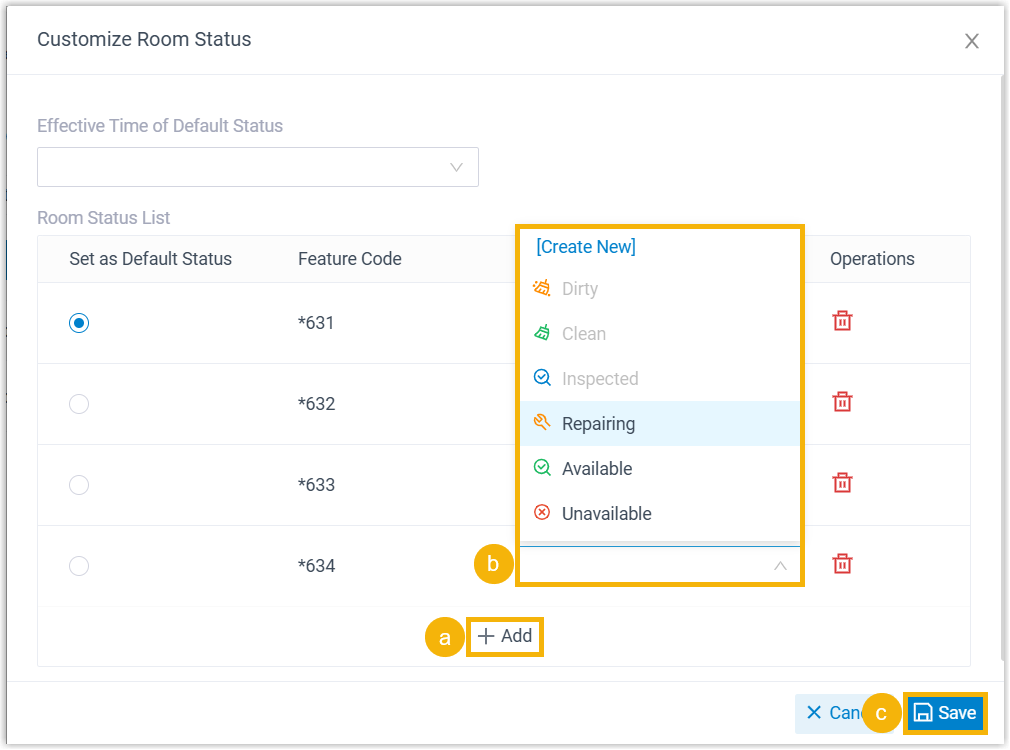The width and height of the screenshot is (1010, 750).
Task: Click the green check Available icon
Action: [542, 468]
